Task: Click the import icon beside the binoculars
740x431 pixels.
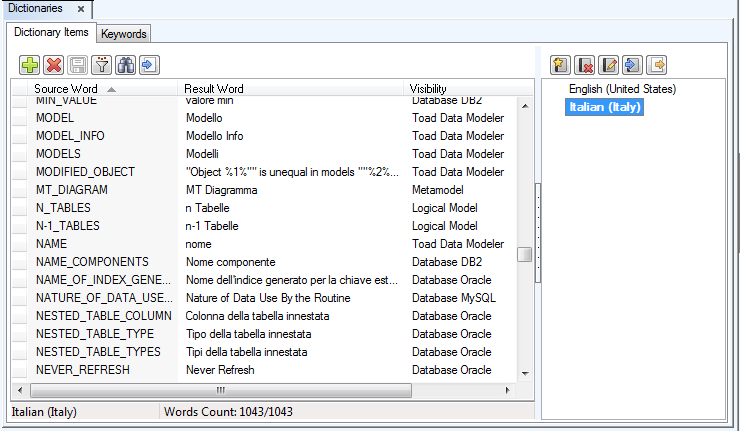Action: coord(149,66)
